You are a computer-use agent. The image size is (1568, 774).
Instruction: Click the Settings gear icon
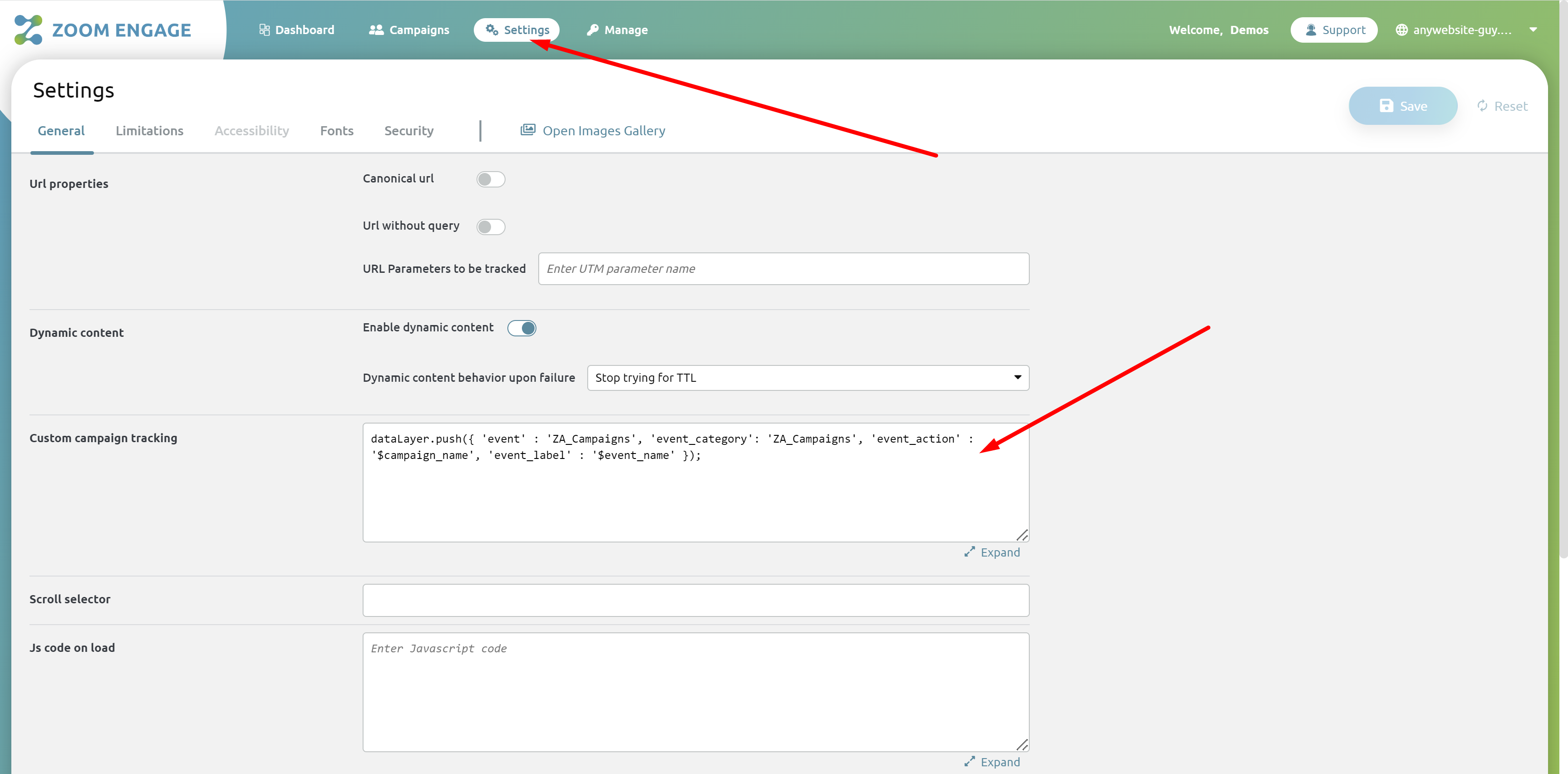pos(491,29)
